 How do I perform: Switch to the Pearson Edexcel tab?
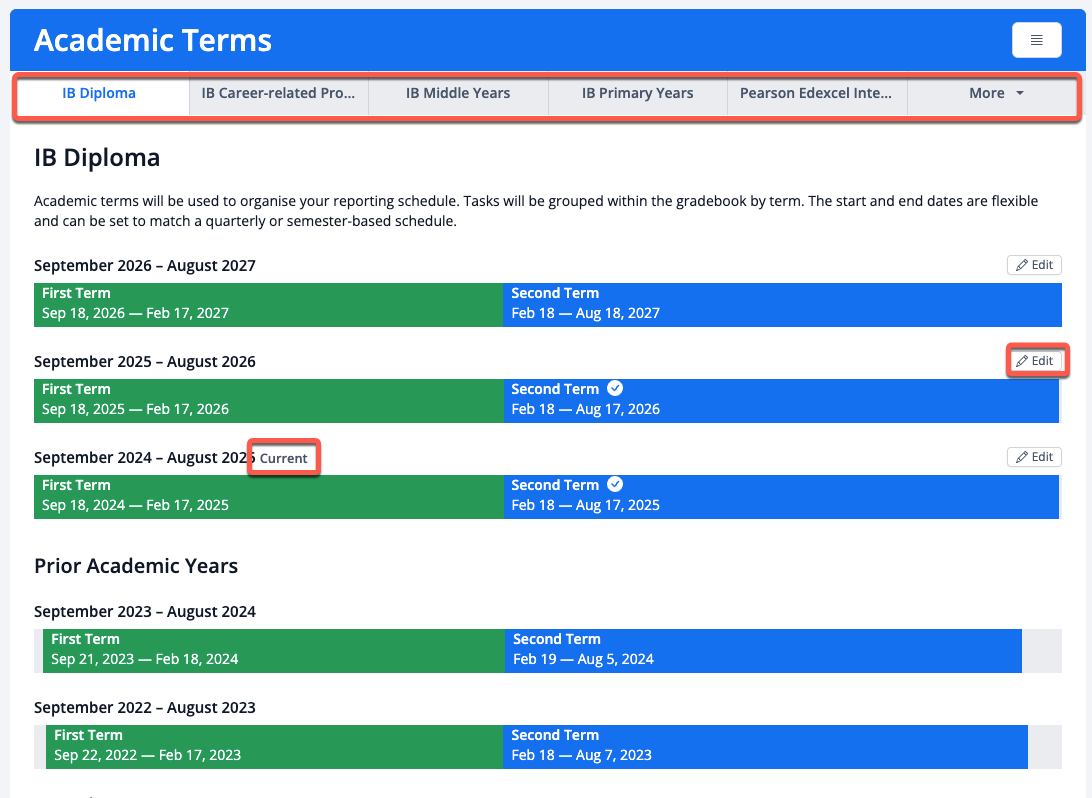point(817,93)
